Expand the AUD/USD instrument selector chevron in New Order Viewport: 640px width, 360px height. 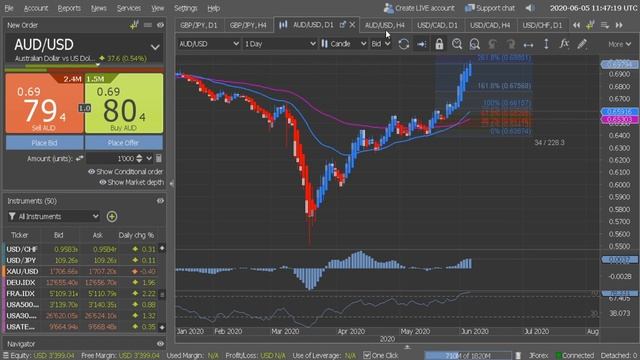155,47
